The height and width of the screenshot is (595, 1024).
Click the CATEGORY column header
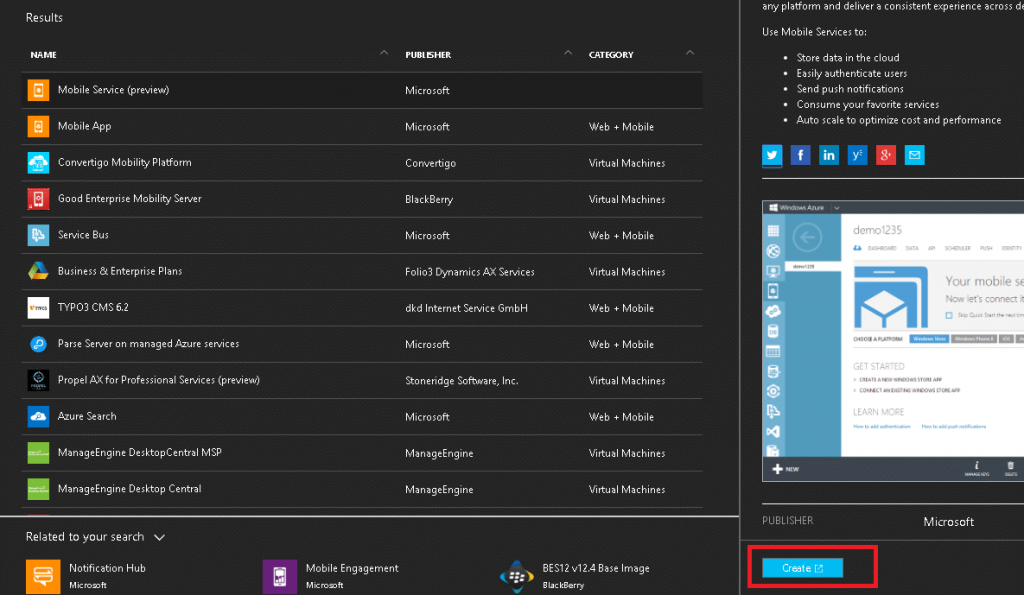pos(611,55)
